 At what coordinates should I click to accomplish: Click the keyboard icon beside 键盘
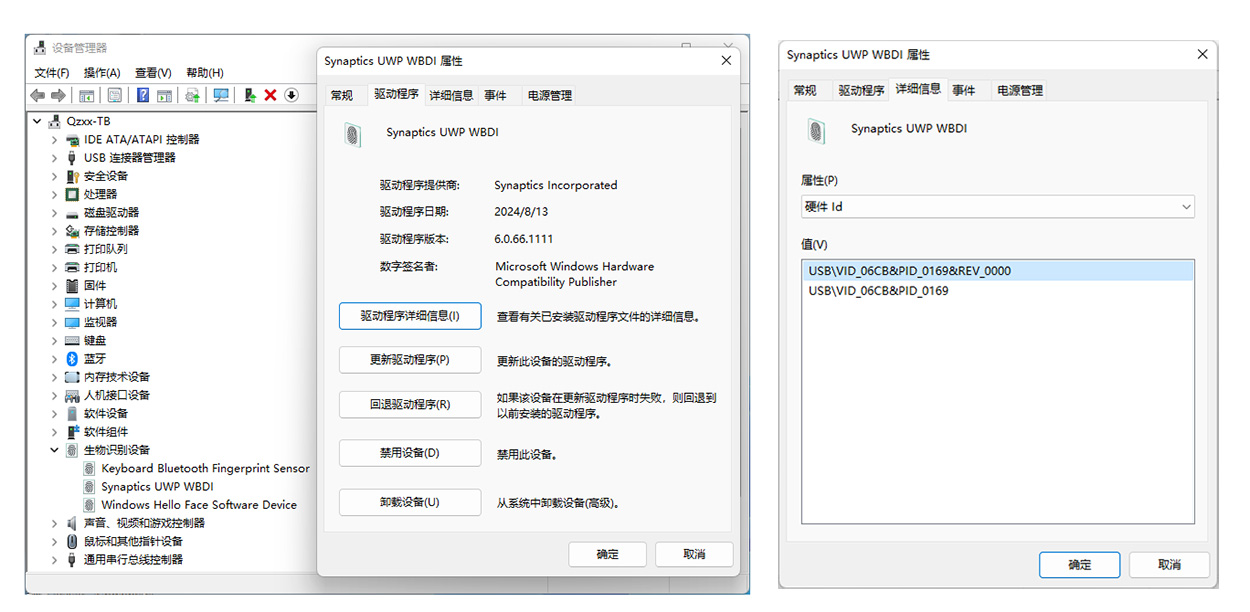72,340
